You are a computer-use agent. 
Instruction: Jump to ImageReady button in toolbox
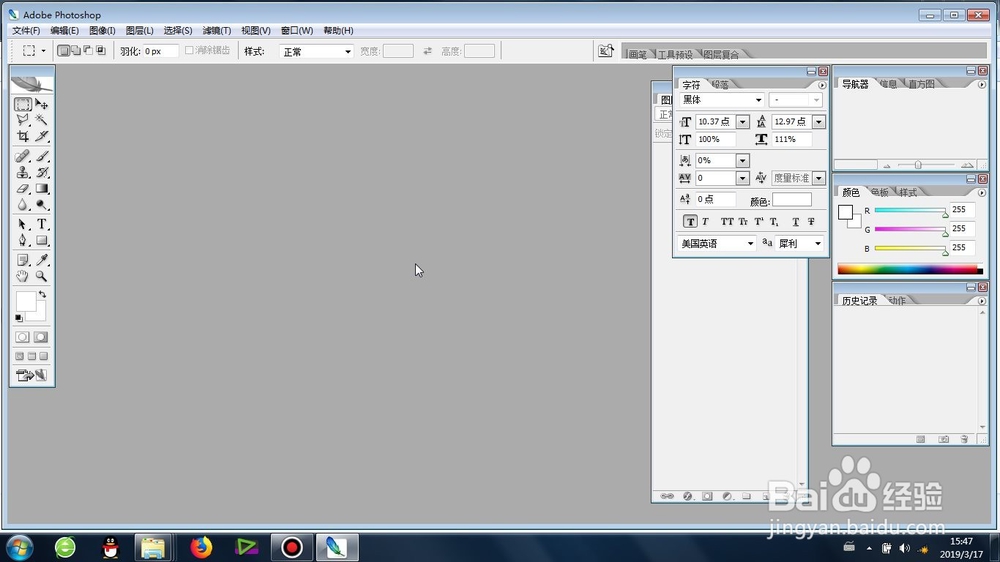[31, 375]
